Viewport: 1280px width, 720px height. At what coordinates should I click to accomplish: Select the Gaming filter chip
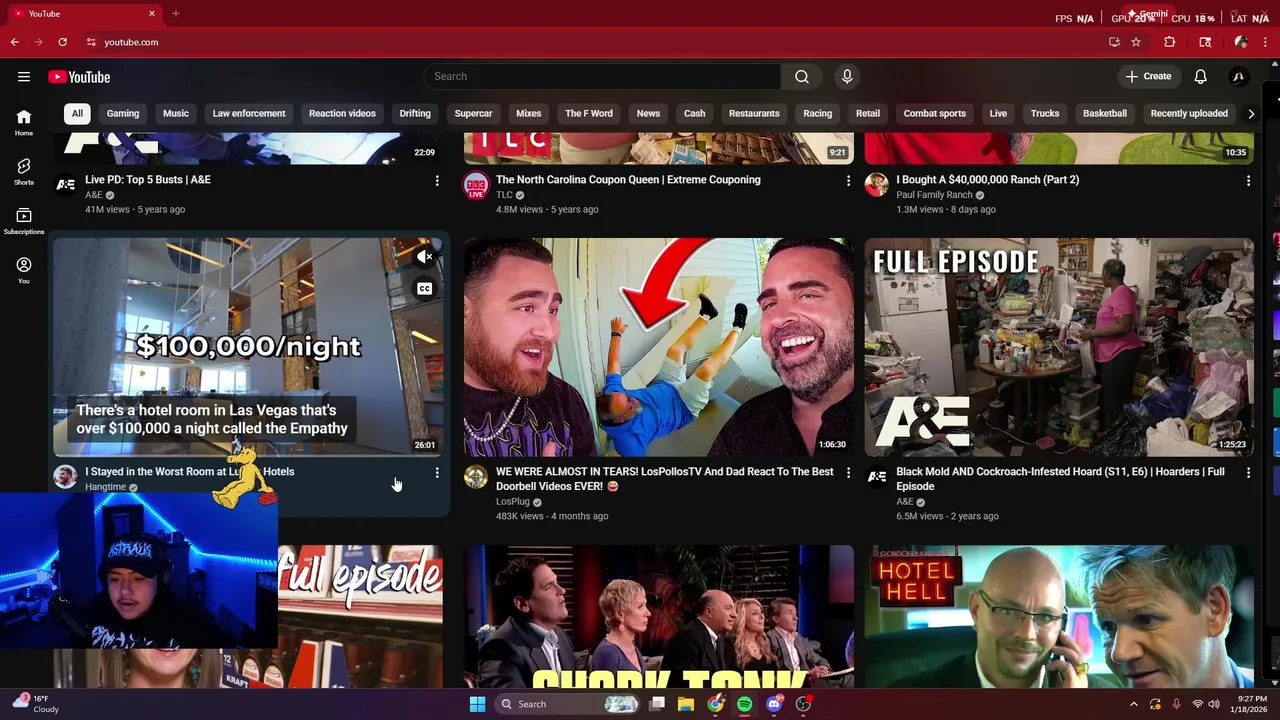pos(123,113)
